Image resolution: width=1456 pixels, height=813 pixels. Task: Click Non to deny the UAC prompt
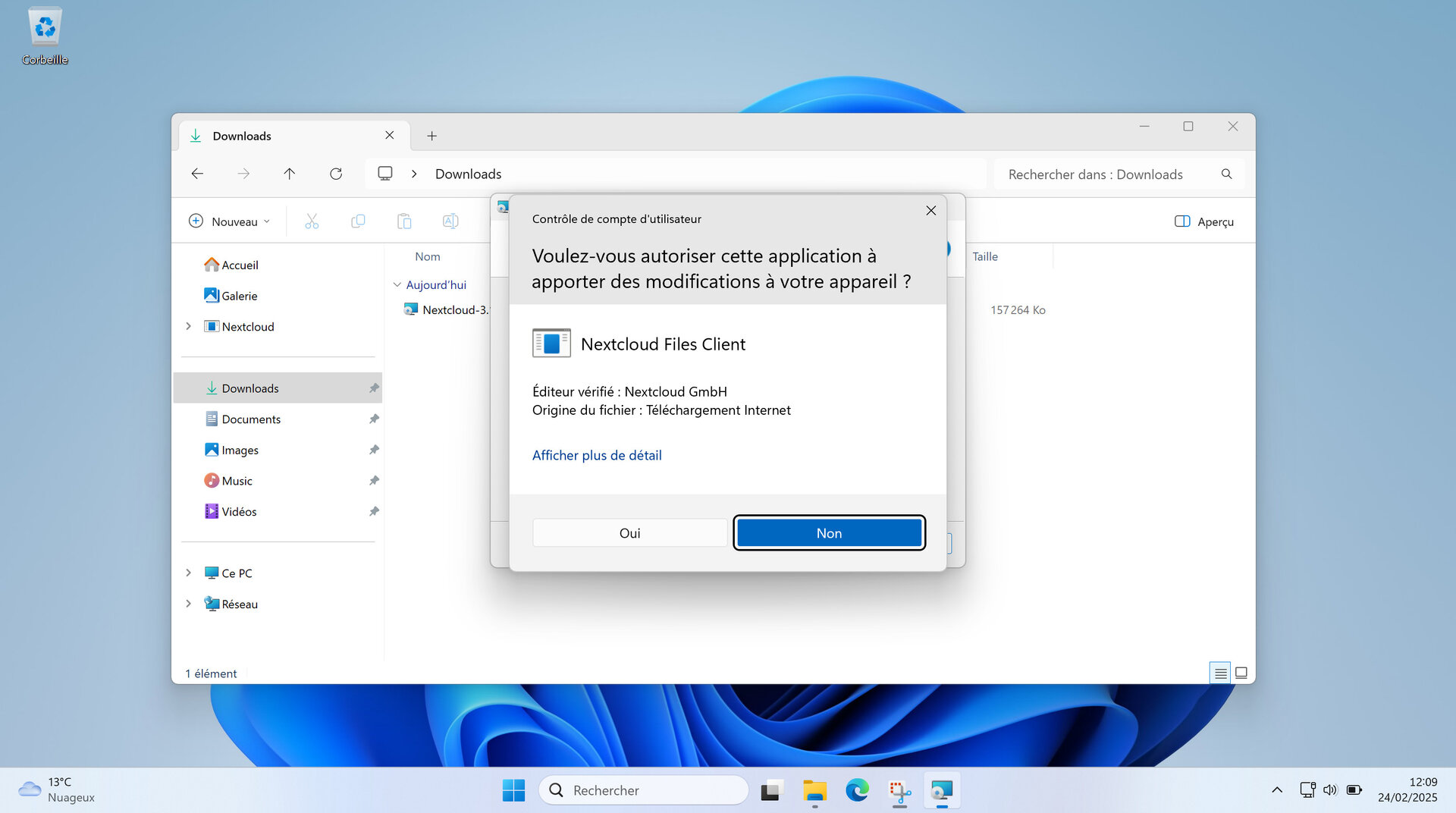point(829,532)
